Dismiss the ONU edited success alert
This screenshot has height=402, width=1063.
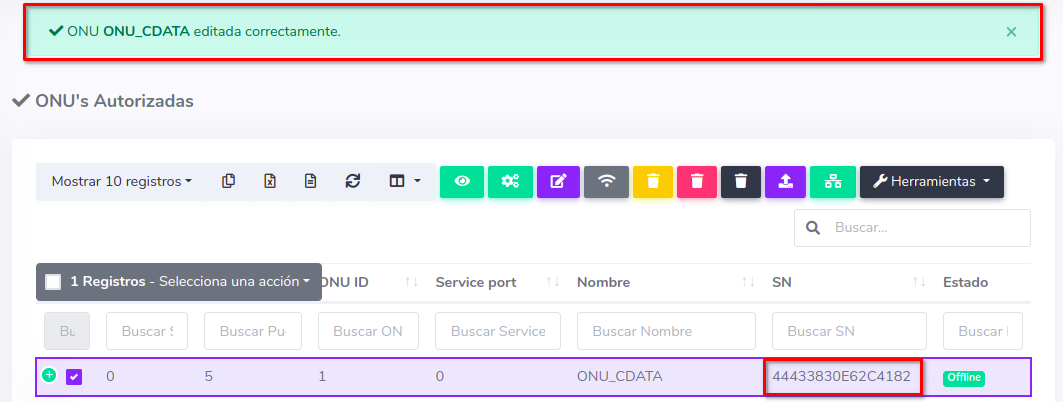[1011, 32]
